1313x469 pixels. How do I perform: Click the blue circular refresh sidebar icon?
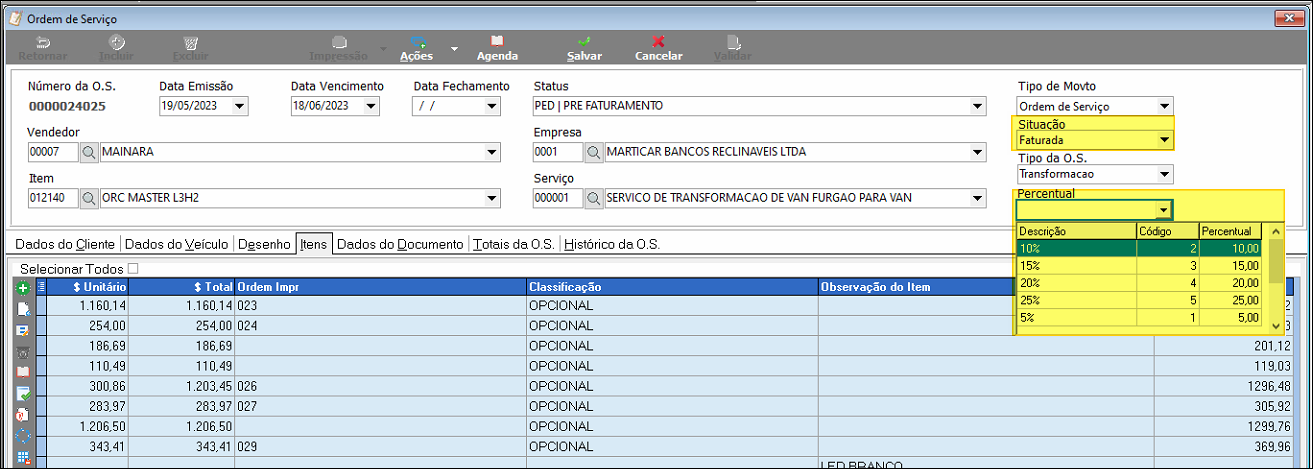25,435
